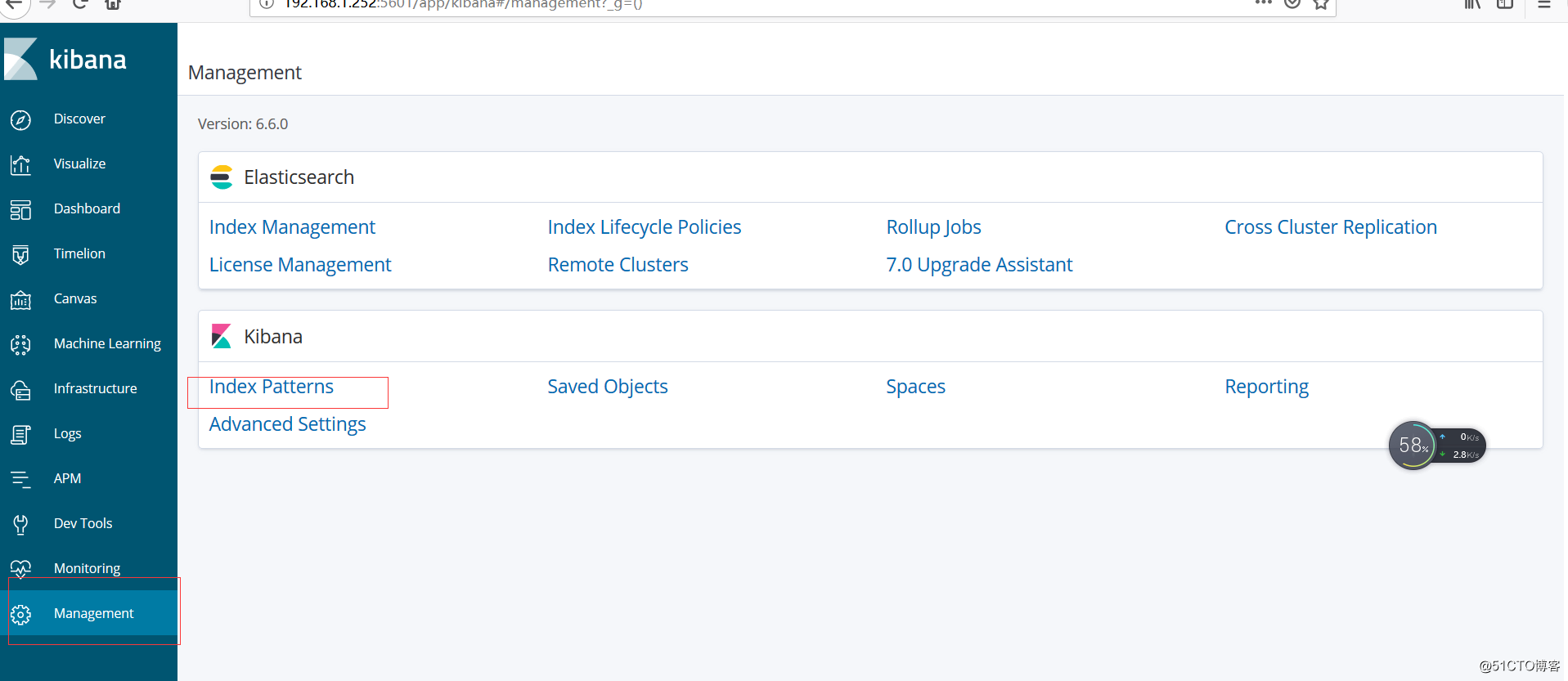
Task: Open Index Patterns under Kibana
Action: coord(271,387)
